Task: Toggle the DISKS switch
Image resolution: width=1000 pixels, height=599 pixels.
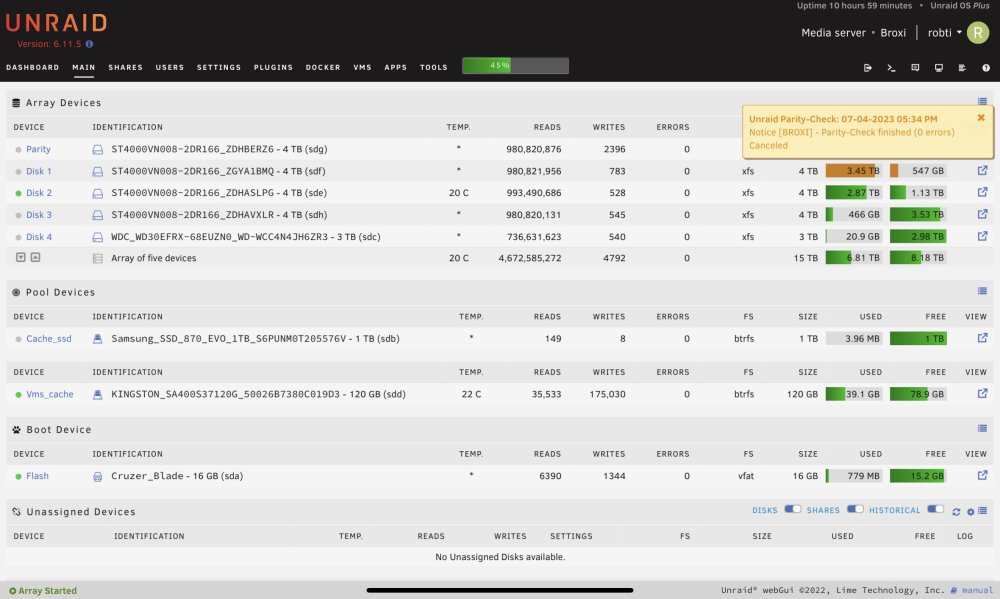Action: click(792, 509)
